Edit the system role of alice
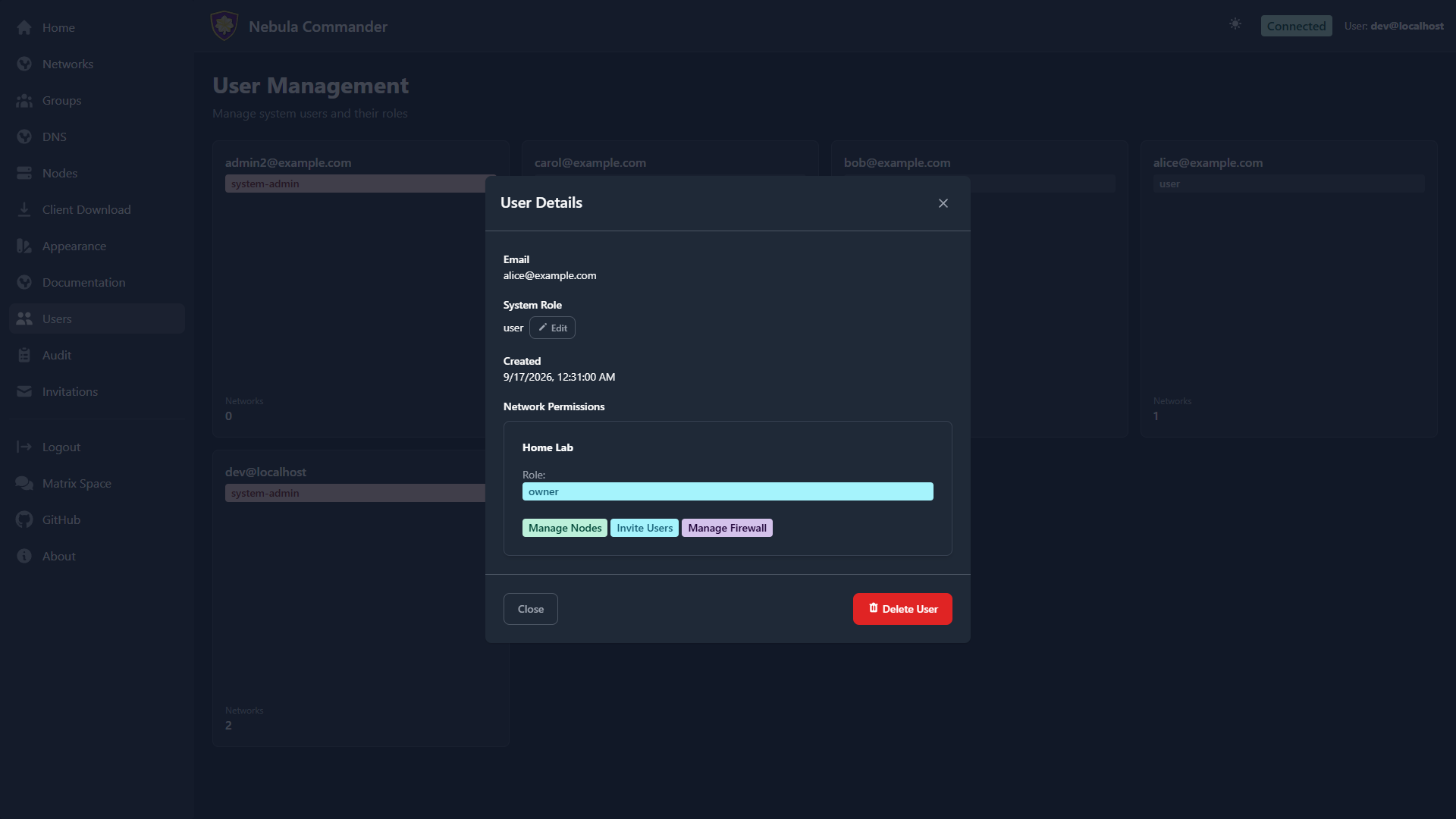The height and width of the screenshot is (819, 1456). (x=552, y=328)
